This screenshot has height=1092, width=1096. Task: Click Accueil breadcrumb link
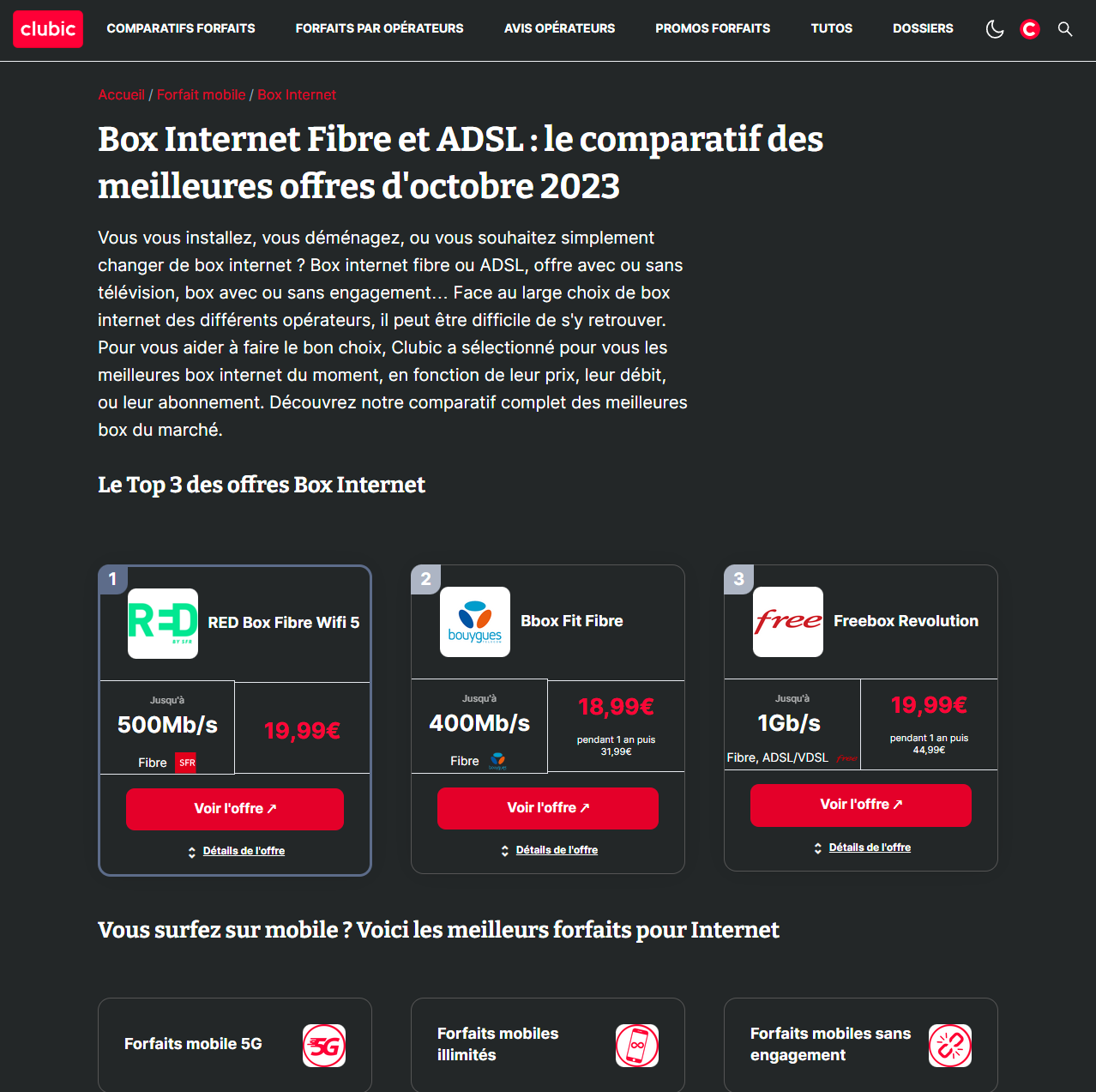121,94
